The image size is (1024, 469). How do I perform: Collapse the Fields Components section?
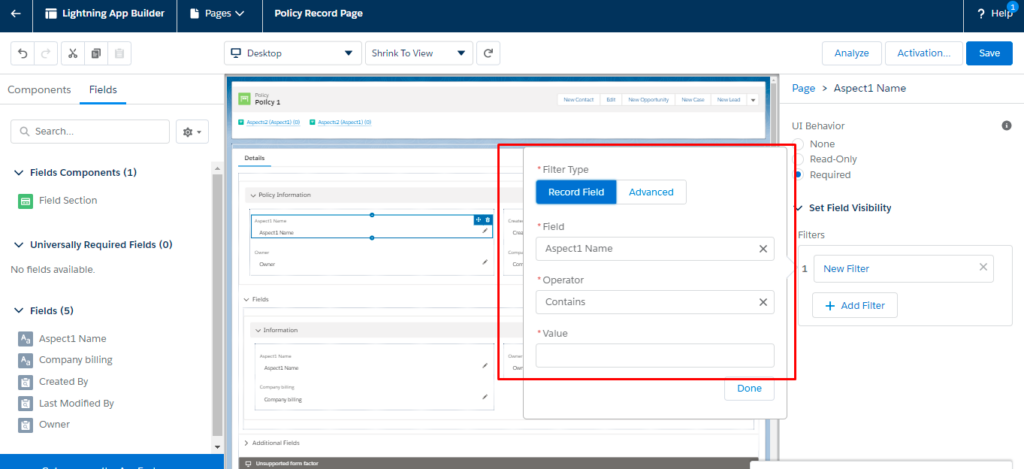pyautogui.click(x=18, y=173)
